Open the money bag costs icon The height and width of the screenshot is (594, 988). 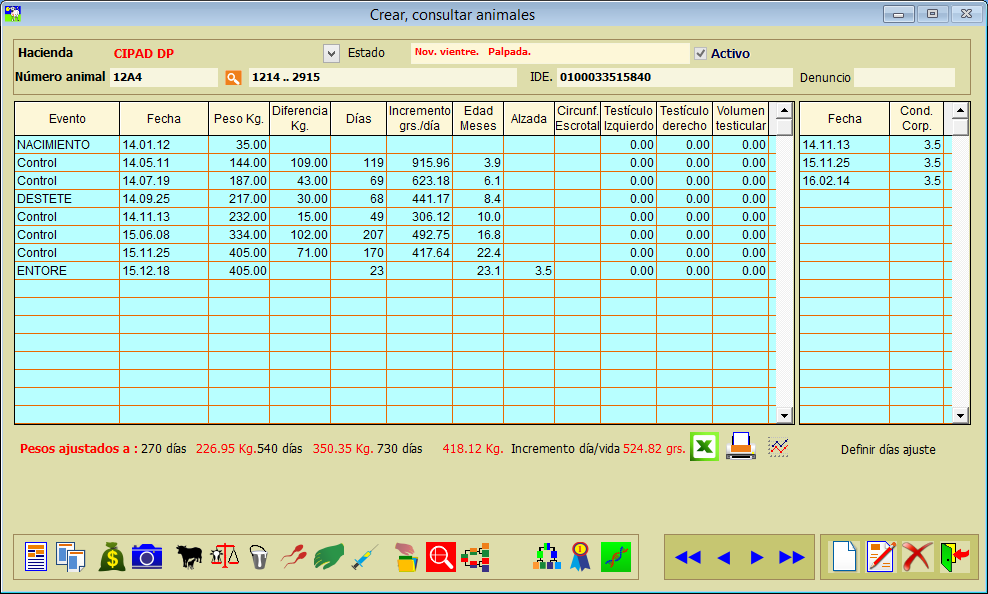[112, 556]
